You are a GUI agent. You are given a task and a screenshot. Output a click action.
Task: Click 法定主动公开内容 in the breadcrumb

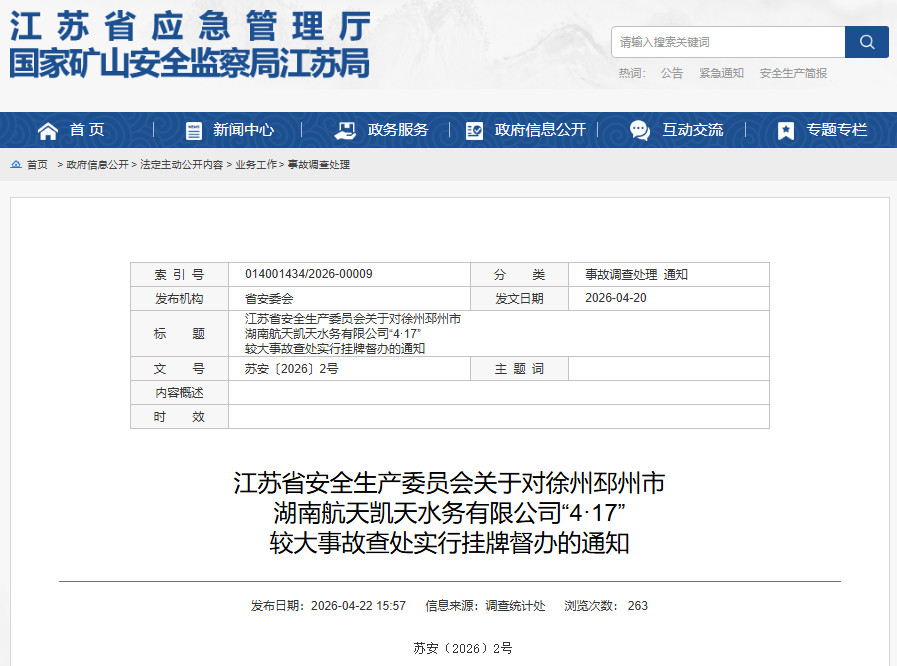click(182, 165)
